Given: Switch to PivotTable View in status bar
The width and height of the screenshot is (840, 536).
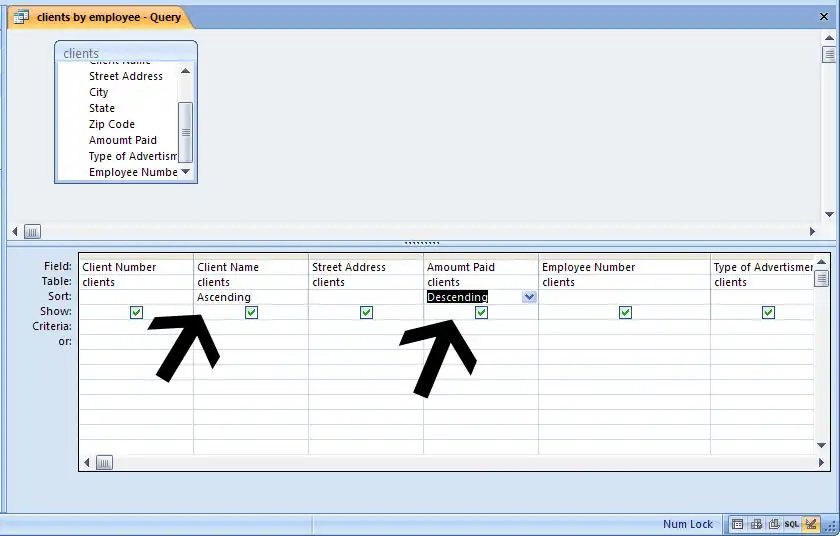Looking at the screenshot, I should pyautogui.click(x=756, y=524).
